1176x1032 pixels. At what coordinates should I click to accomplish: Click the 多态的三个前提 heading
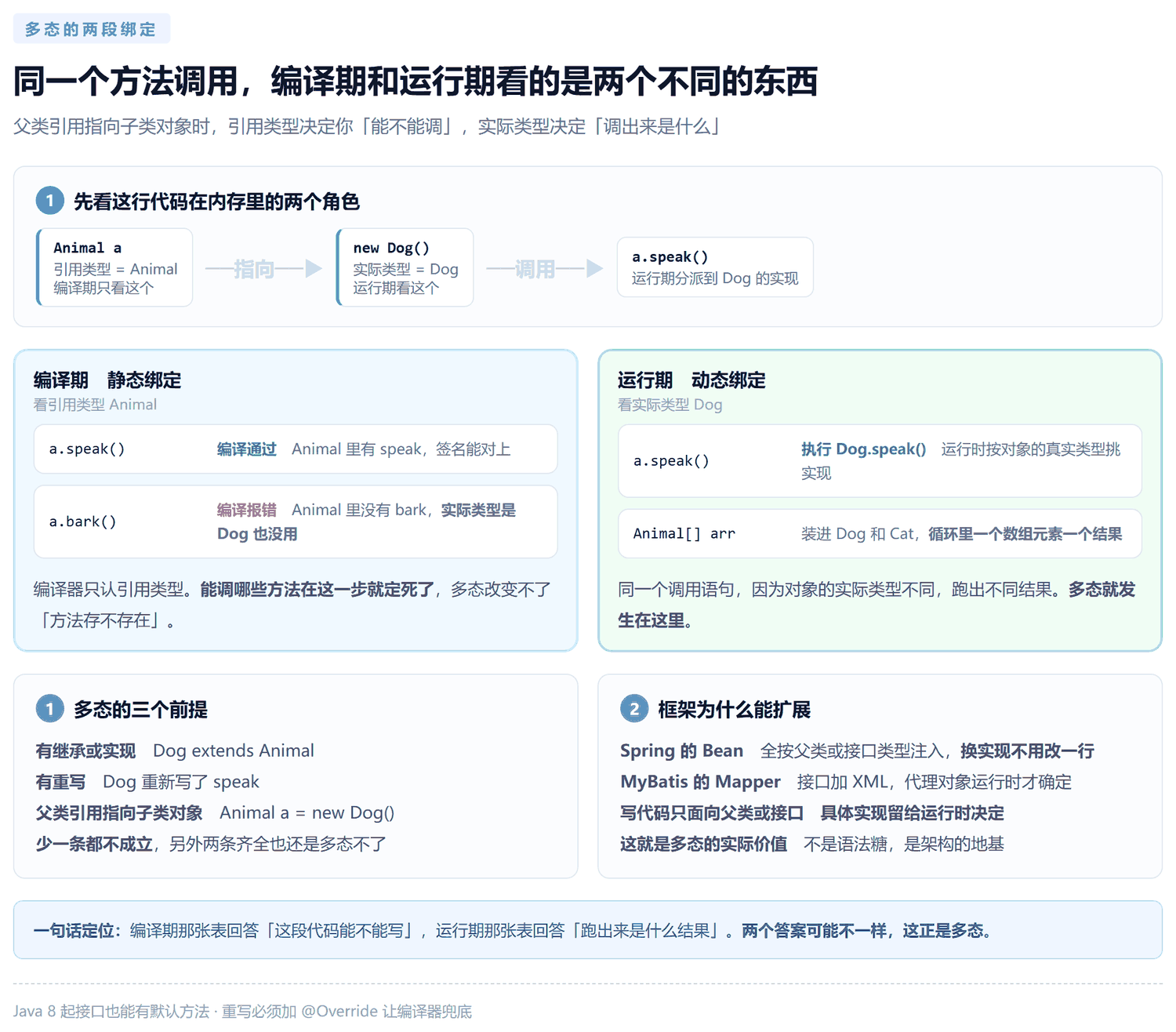(140, 710)
